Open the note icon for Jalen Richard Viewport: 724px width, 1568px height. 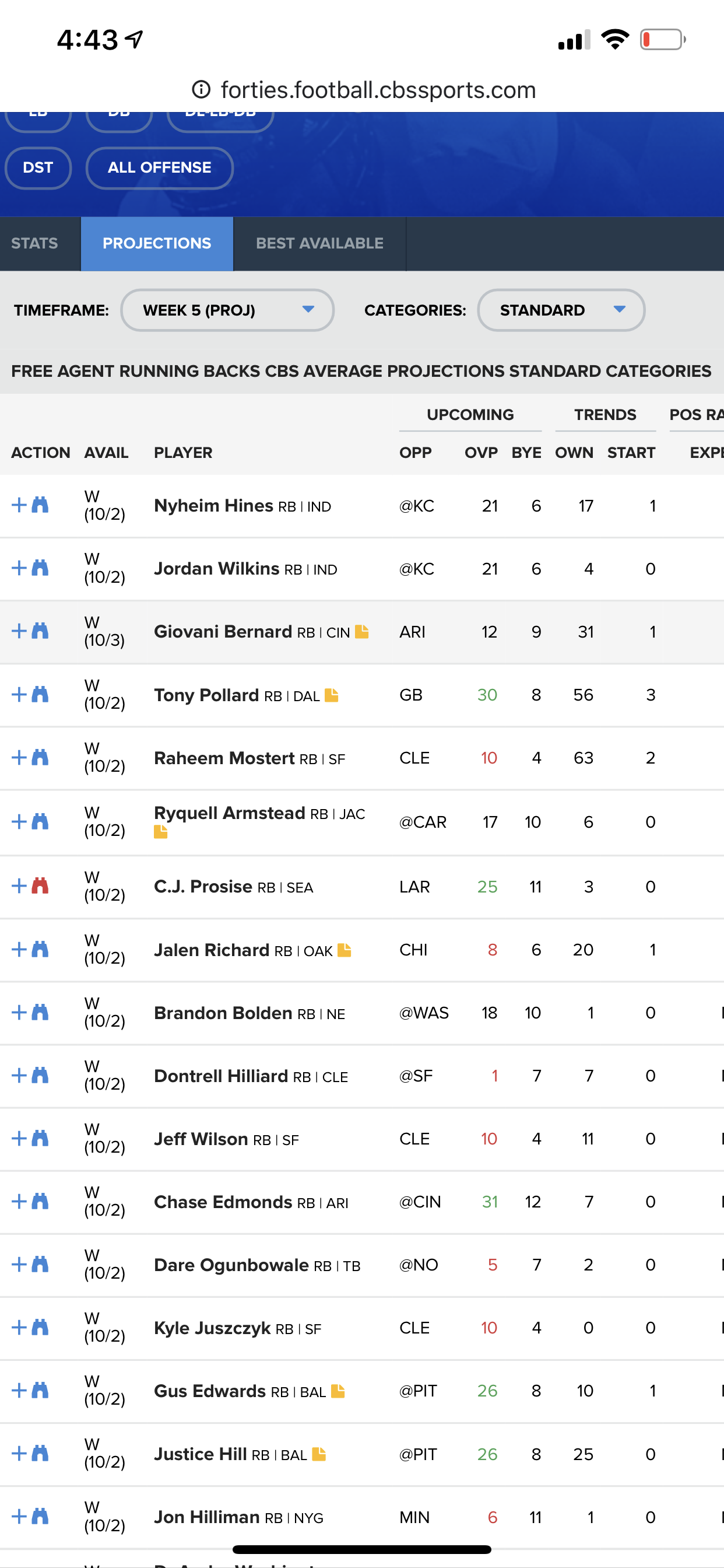(x=345, y=950)
